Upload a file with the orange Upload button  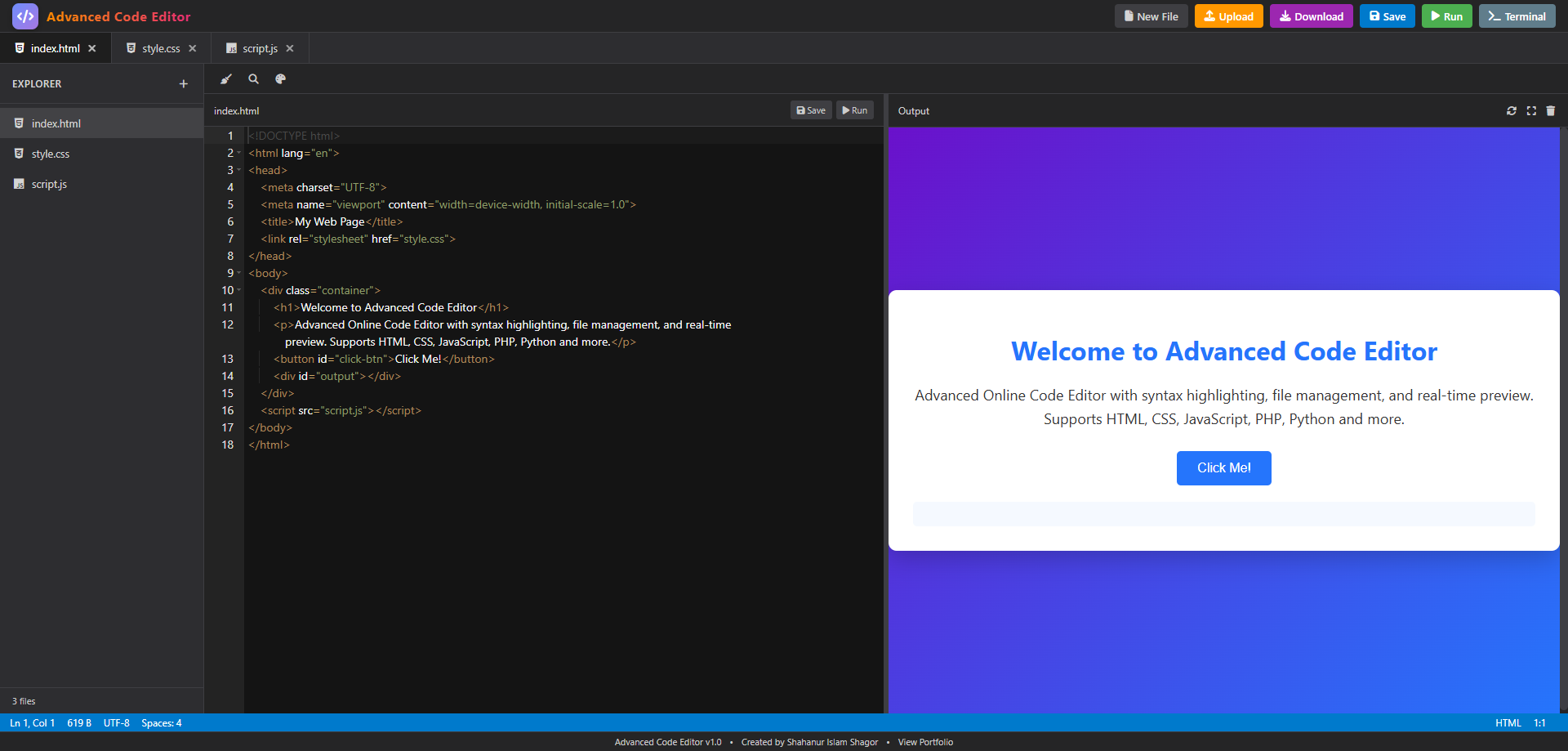pyautogui.click(x=1228, y=16)
